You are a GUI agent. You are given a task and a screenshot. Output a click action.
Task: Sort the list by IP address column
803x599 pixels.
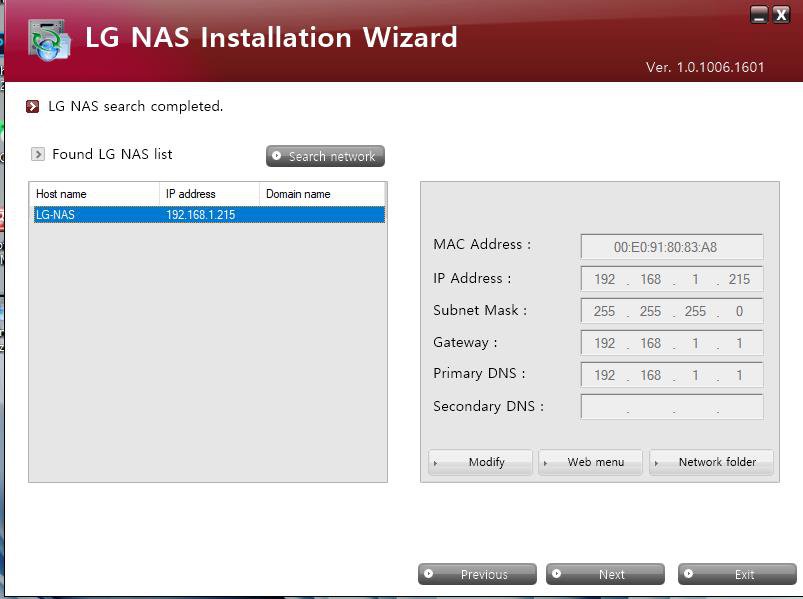(x=209, y=194)
